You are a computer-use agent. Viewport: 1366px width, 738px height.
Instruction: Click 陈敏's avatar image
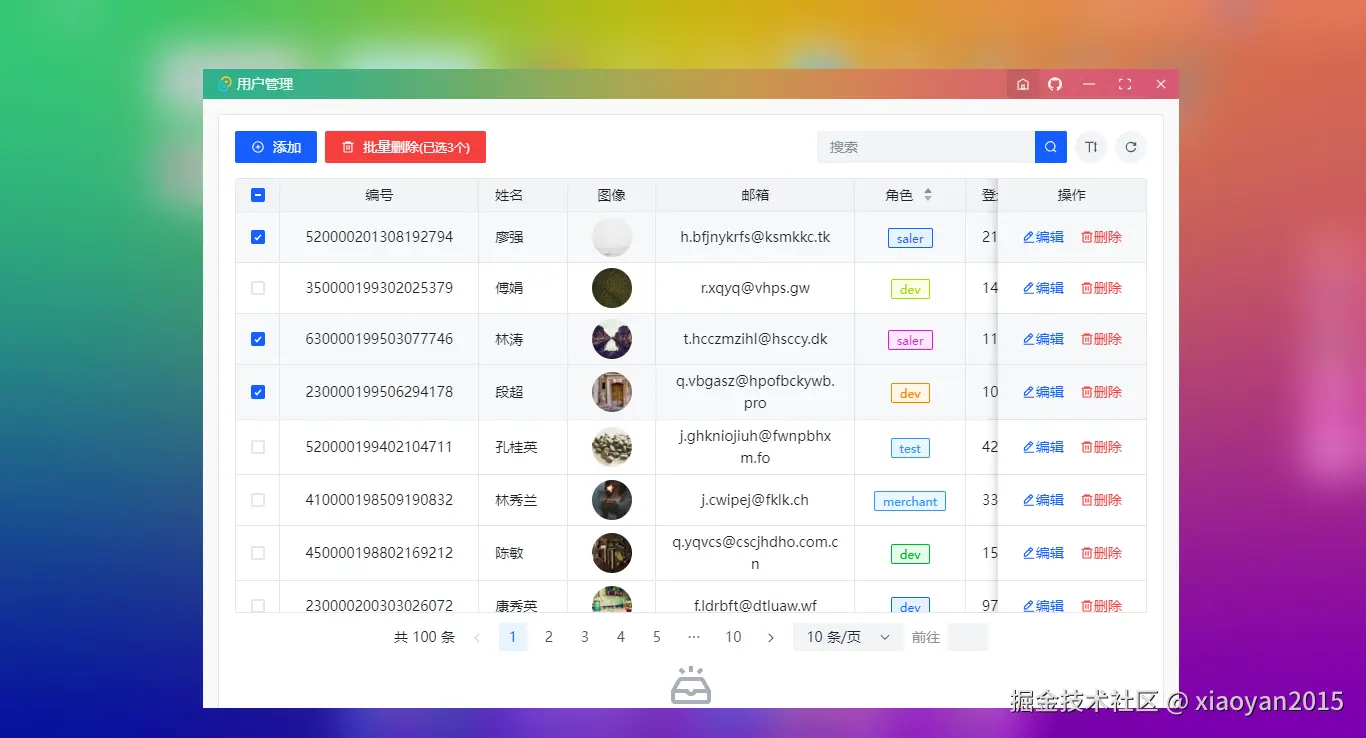(612, 553)
